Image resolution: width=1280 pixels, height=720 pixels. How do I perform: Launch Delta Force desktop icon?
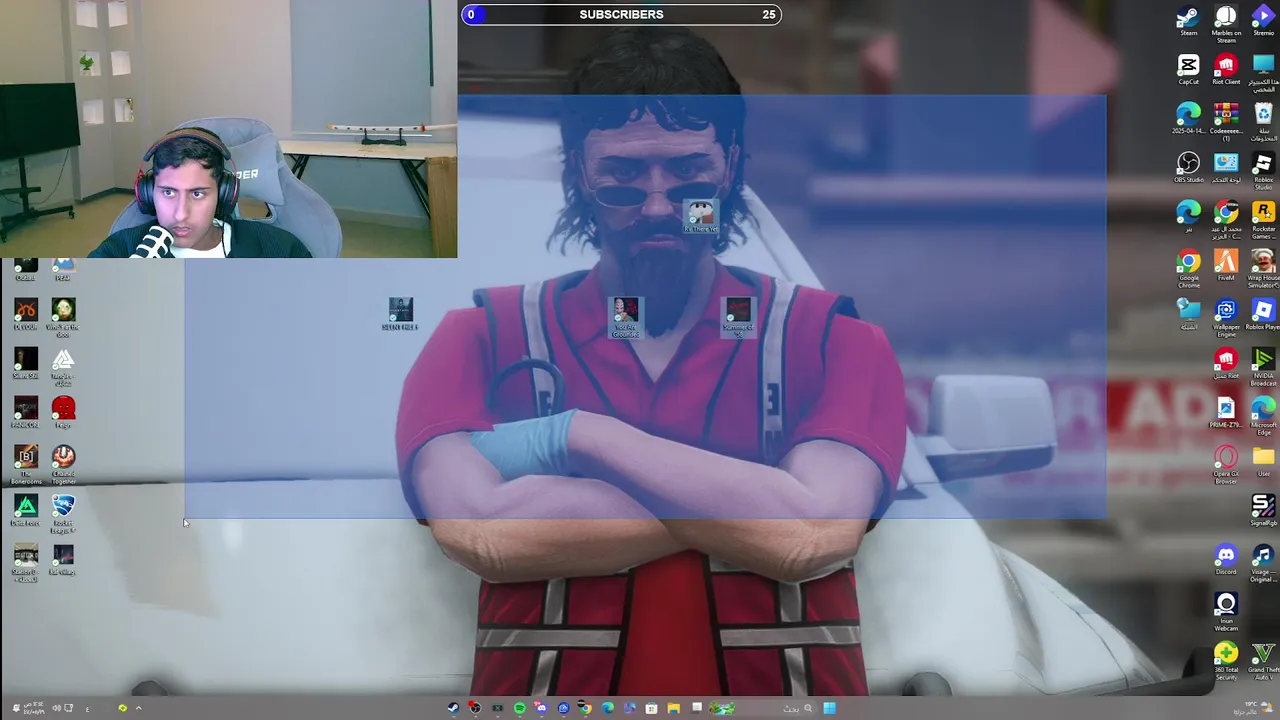pyautogui.click(x=26, y=510)
